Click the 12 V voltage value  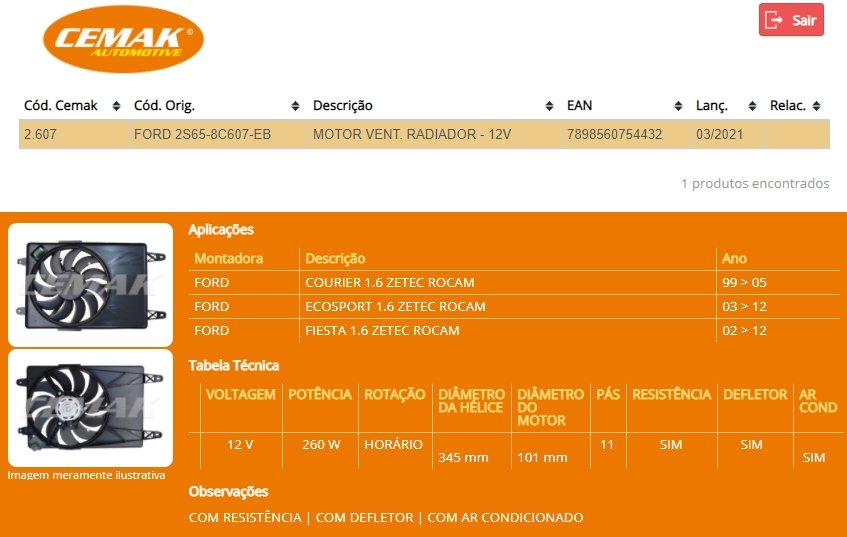pyautogui.click(x=240, y=445)
